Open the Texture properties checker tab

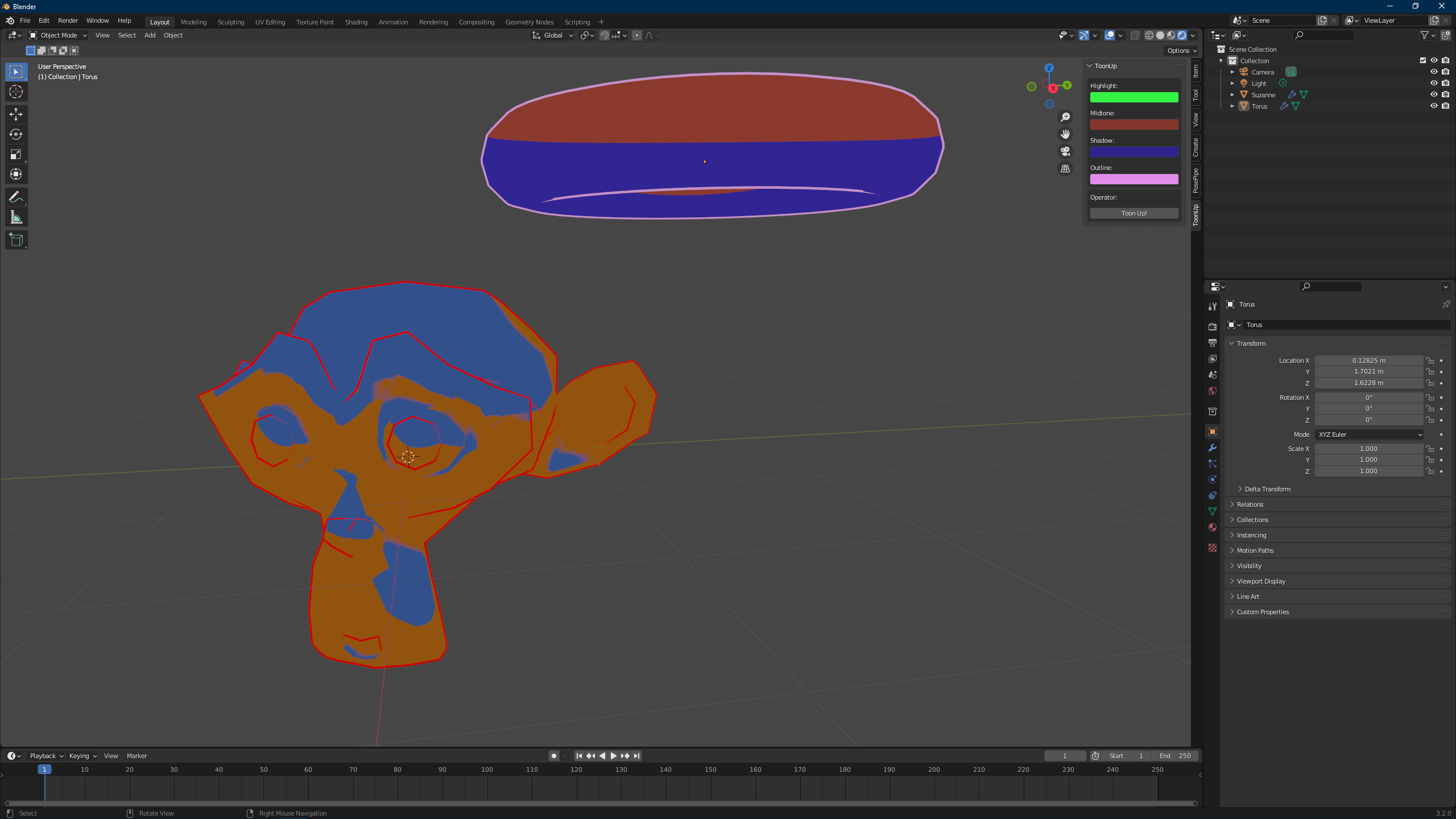[1213, 548]
